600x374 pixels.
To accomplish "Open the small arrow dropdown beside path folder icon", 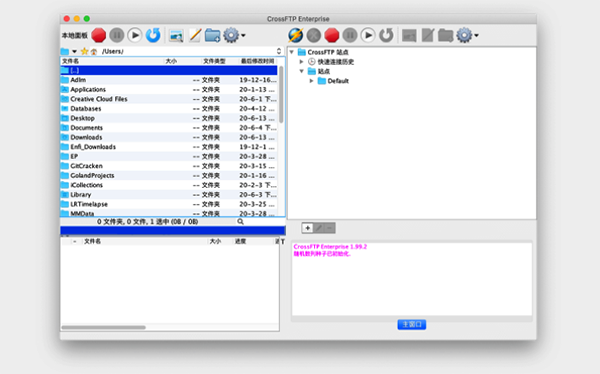I will tap(74, 51).
